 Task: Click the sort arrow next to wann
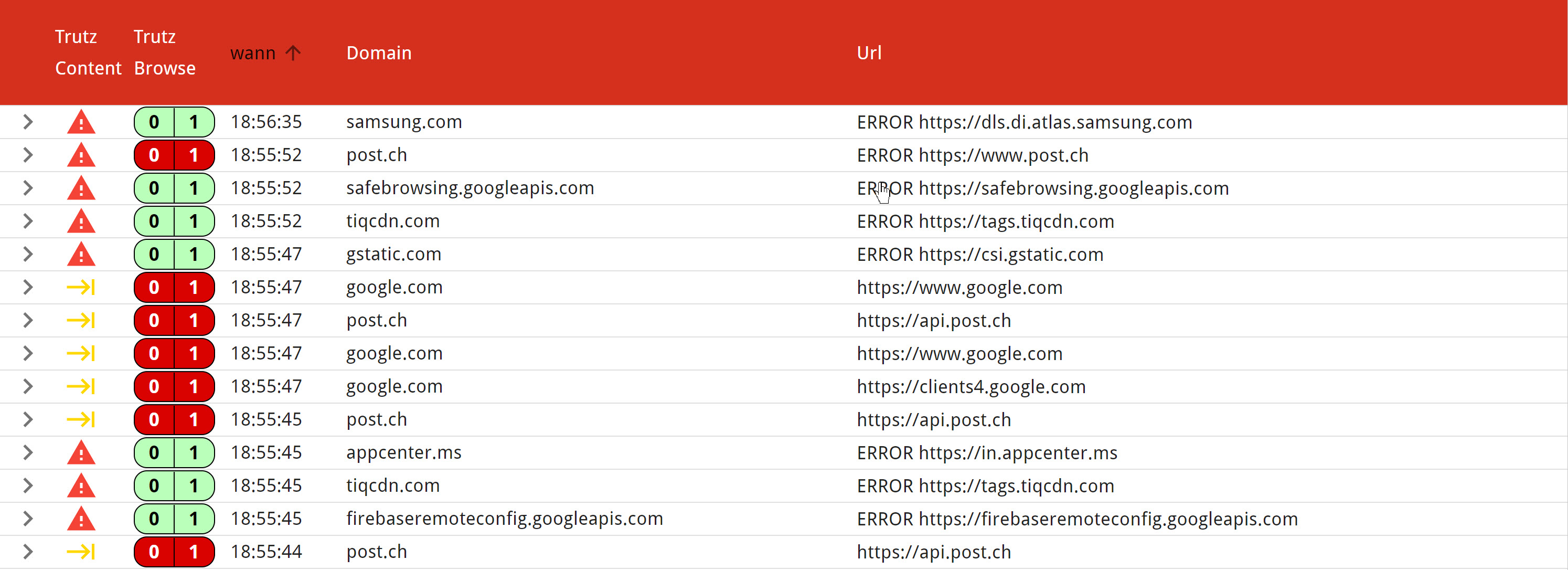pos(293,53)
